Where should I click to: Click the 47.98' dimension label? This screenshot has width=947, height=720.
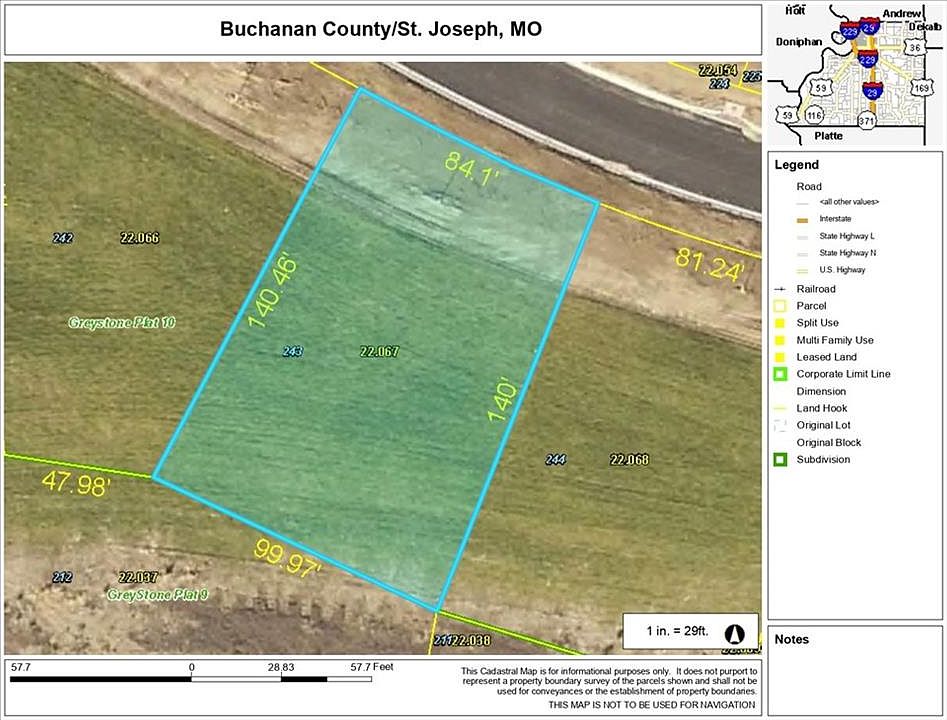pos(77,484)
